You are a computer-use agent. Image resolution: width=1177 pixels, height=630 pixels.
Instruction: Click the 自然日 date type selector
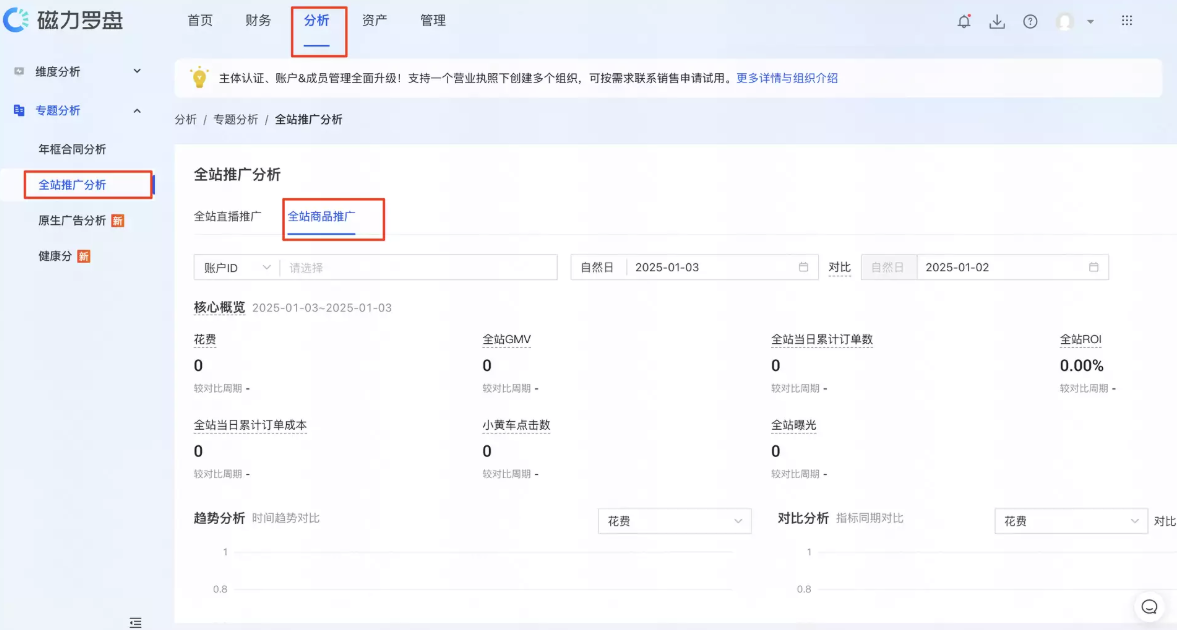click(597, 266)
